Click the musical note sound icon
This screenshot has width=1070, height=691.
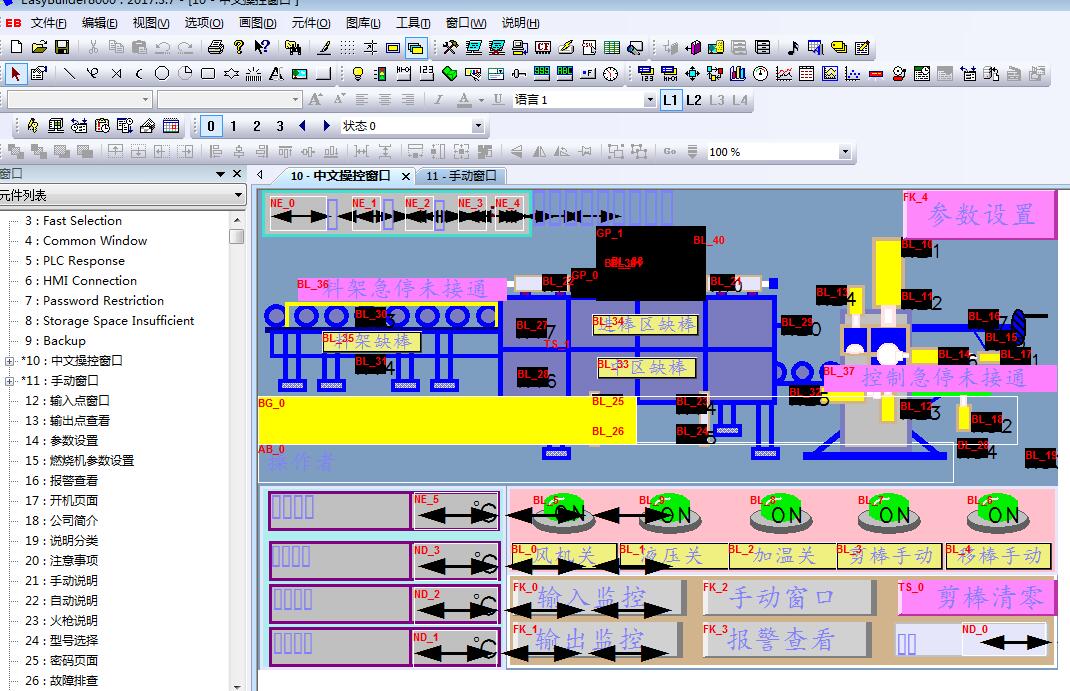tap(793, 47)
